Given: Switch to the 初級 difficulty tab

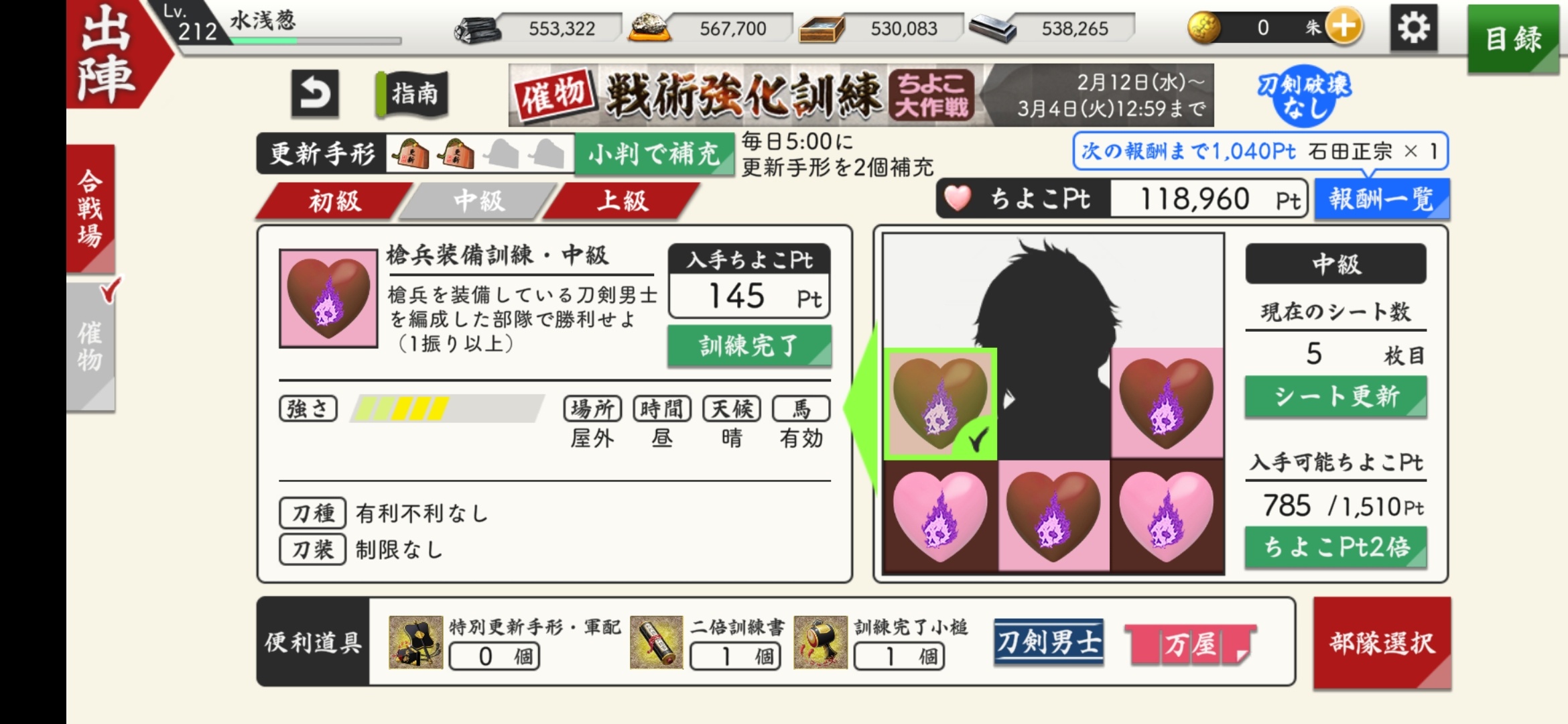Looking at the screenshot, I should 334,200.
